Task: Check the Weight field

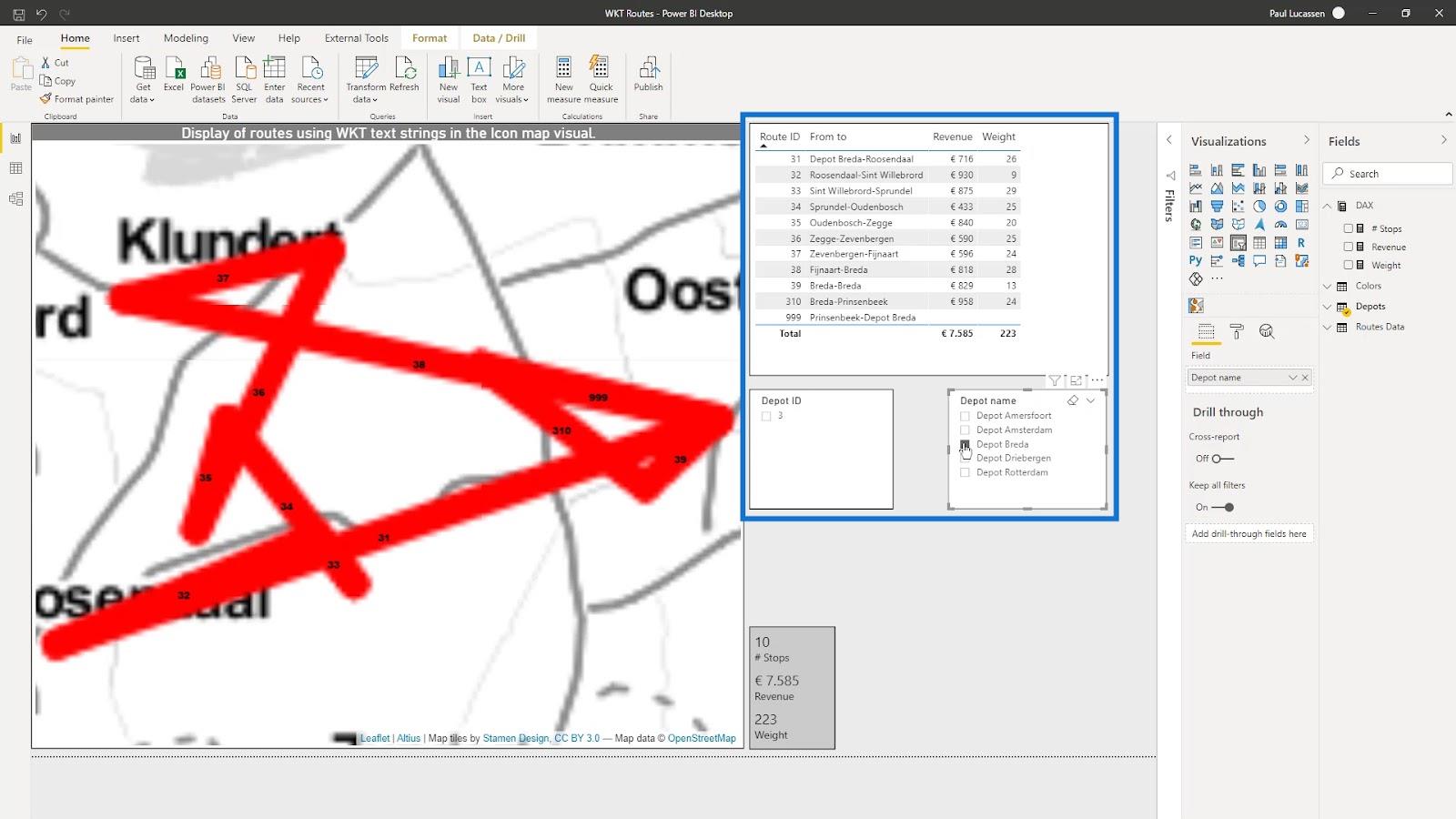Action: coord(1349,265)
